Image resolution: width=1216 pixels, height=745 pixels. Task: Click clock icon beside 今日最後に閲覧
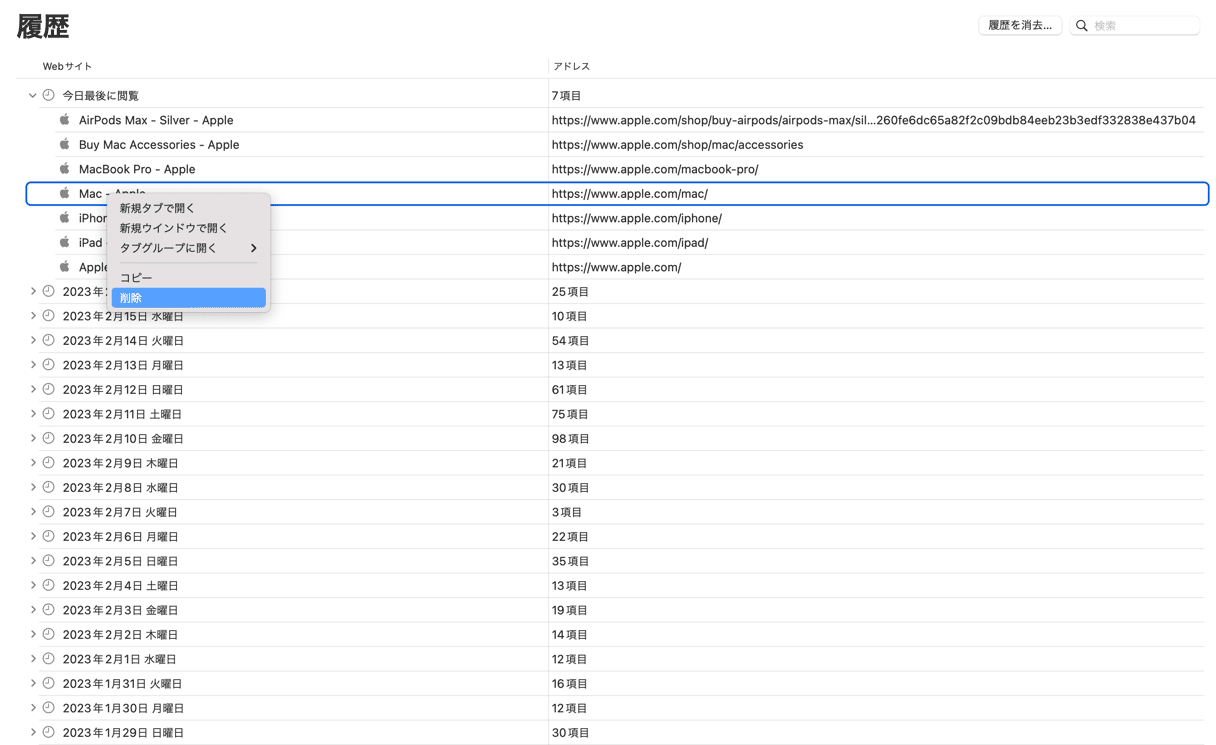tap(48, 95)
